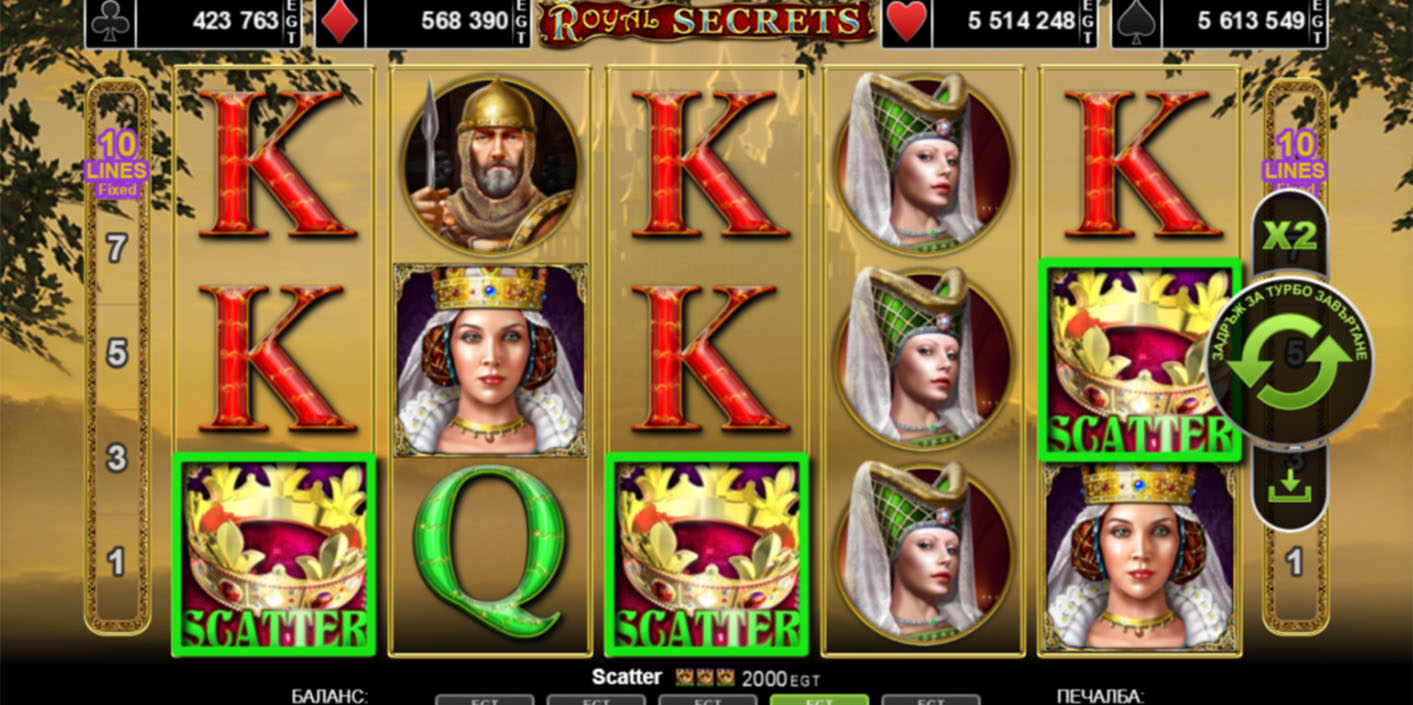
Task: Select the first grey bet button
Action: (x=485, y=699)
